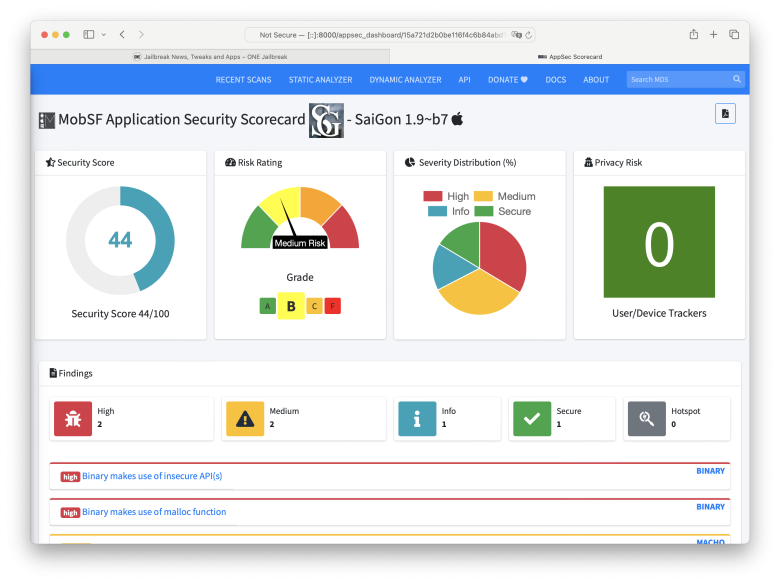Click the 'Security Score 44/100' text
The image size is (780, 584).
(120, 313)
